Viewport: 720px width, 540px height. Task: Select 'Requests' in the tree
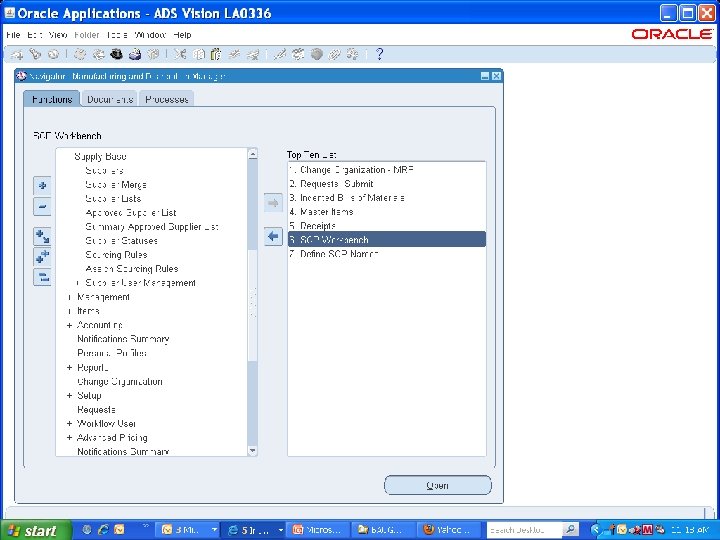pyautogui.click(x=96, y=410)
